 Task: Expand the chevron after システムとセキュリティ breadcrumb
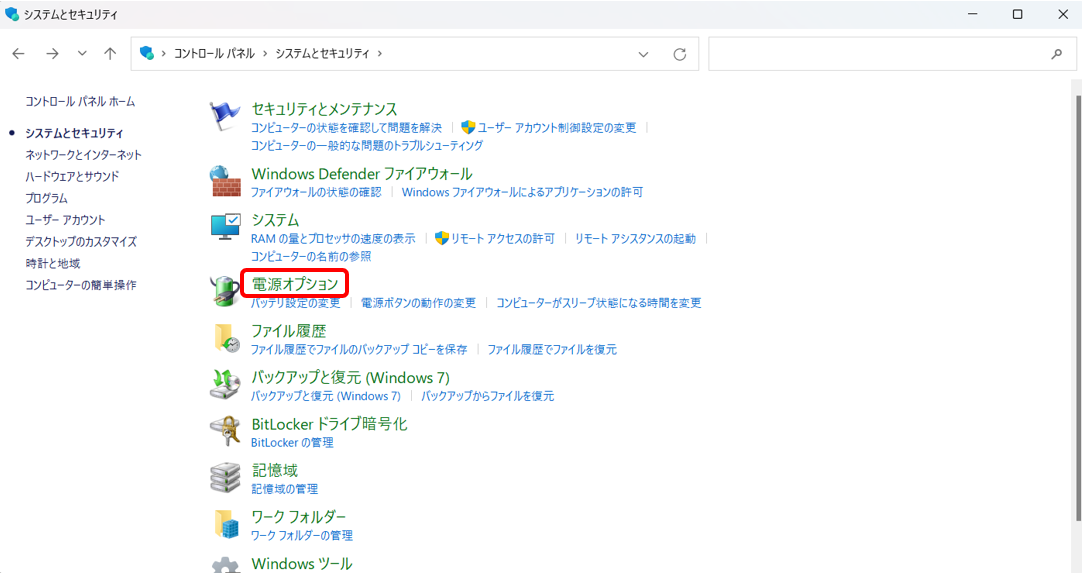[x=380, y=53]
